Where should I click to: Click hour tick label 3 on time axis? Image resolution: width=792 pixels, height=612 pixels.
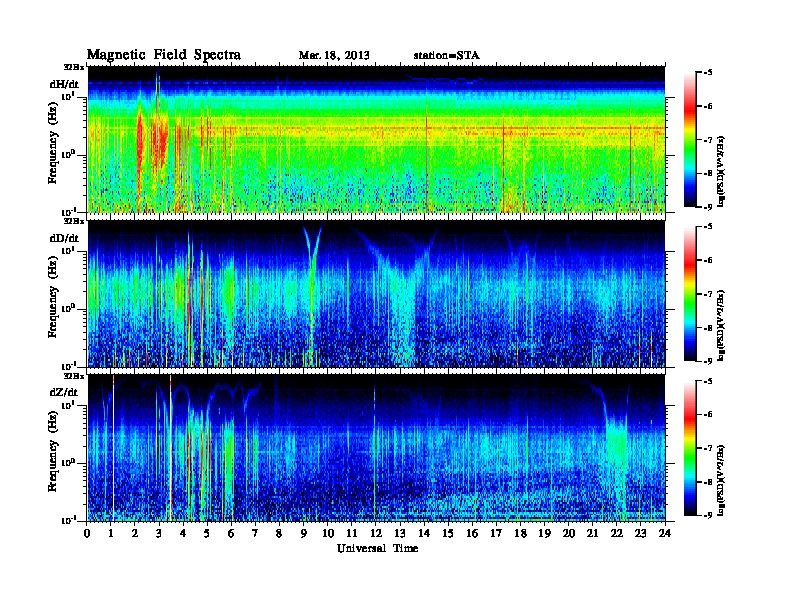159,534
